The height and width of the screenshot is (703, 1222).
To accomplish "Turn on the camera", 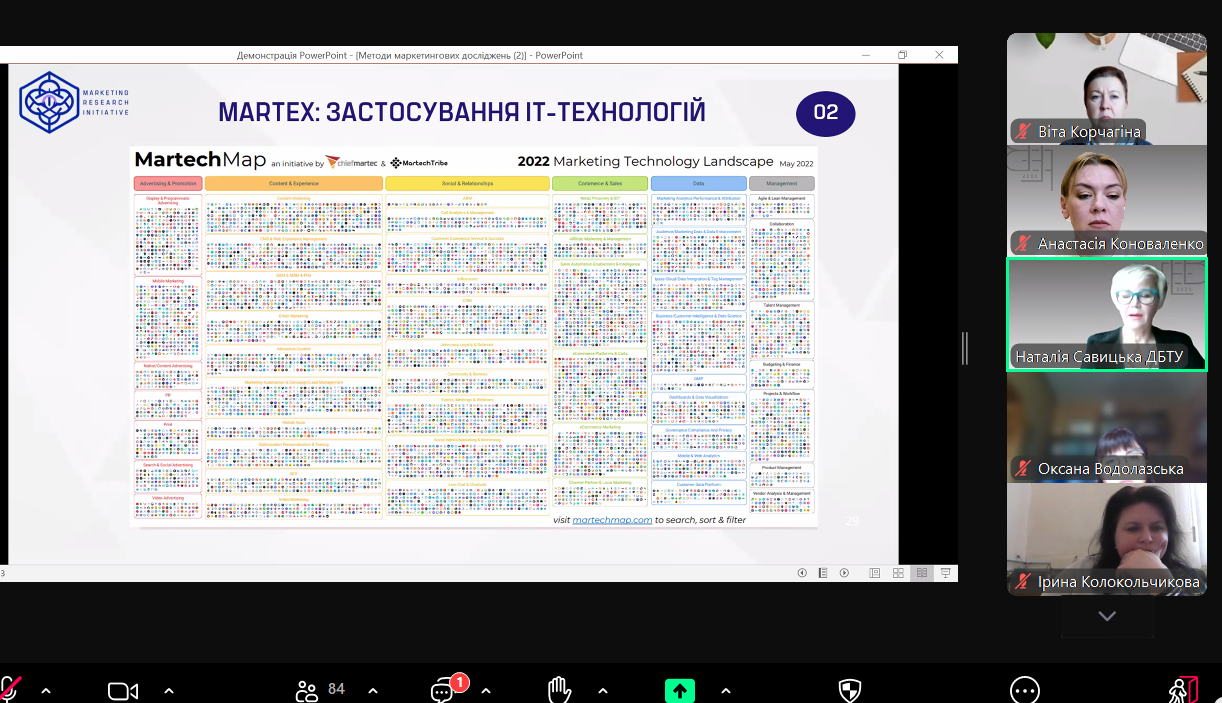I will (122, 690).
